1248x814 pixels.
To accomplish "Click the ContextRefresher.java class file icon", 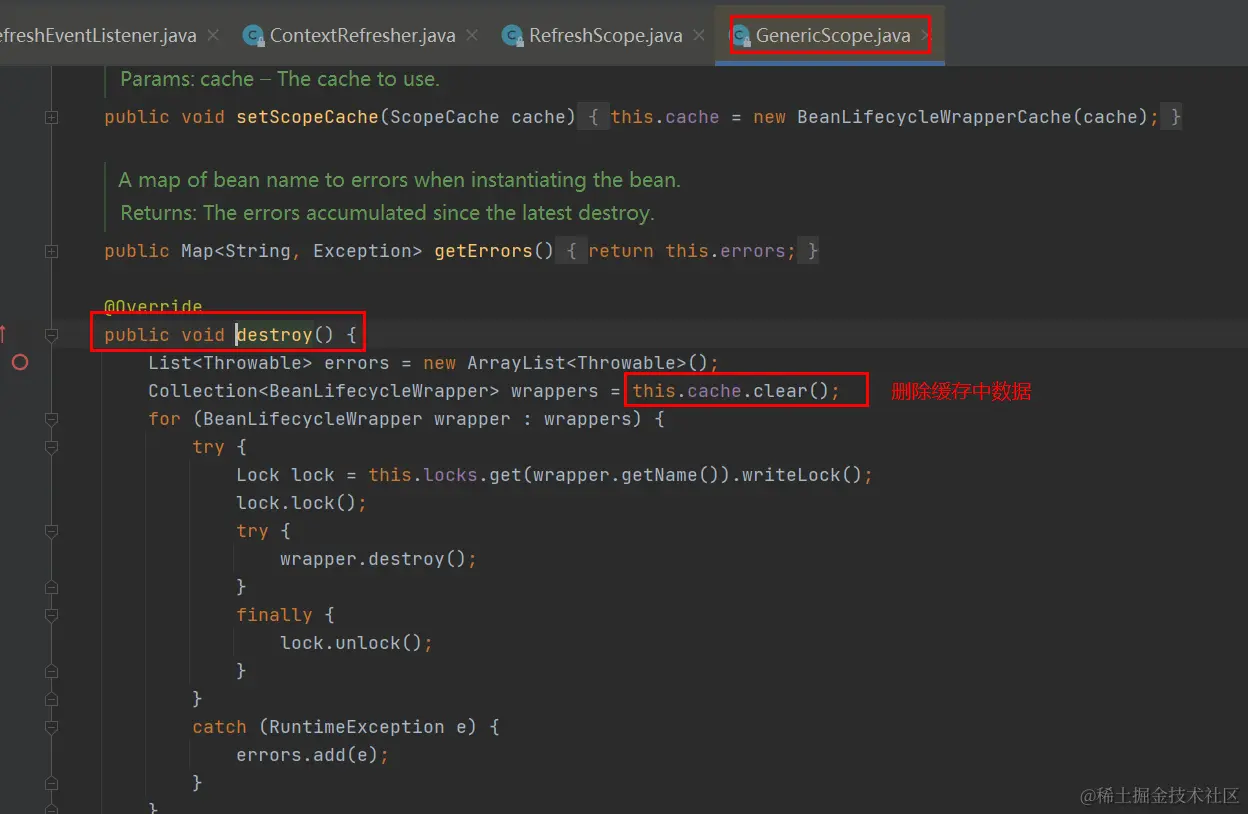I will 254,36.
